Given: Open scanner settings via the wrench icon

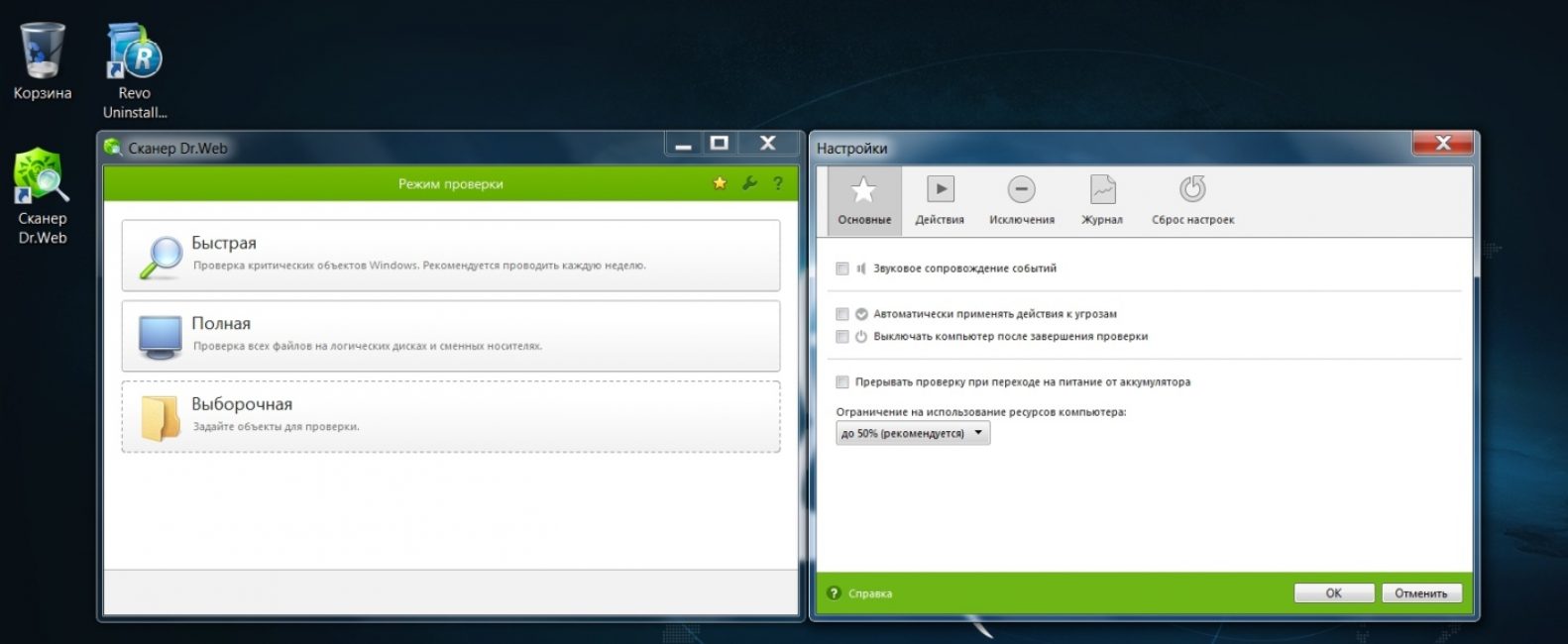Looking at the screenshot, I should 749,183.
